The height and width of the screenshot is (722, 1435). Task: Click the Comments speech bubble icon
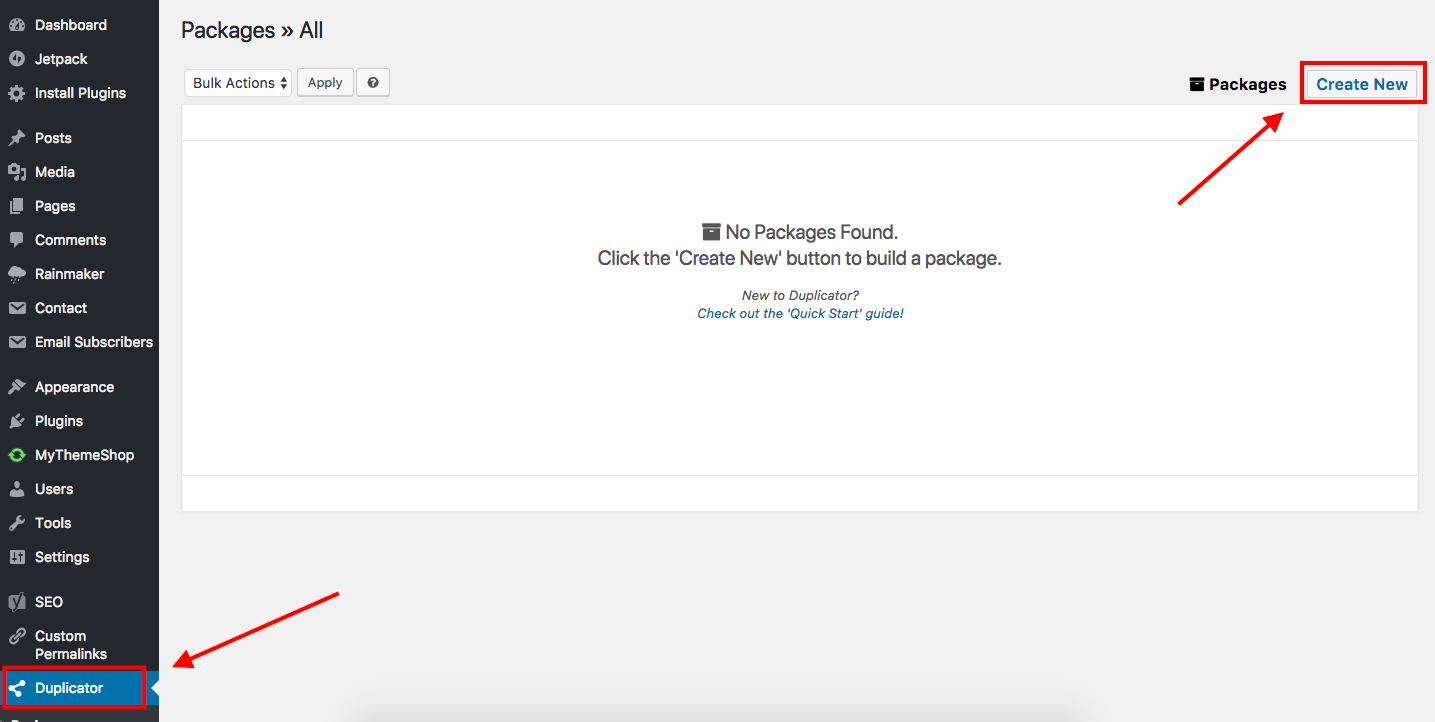17,240
